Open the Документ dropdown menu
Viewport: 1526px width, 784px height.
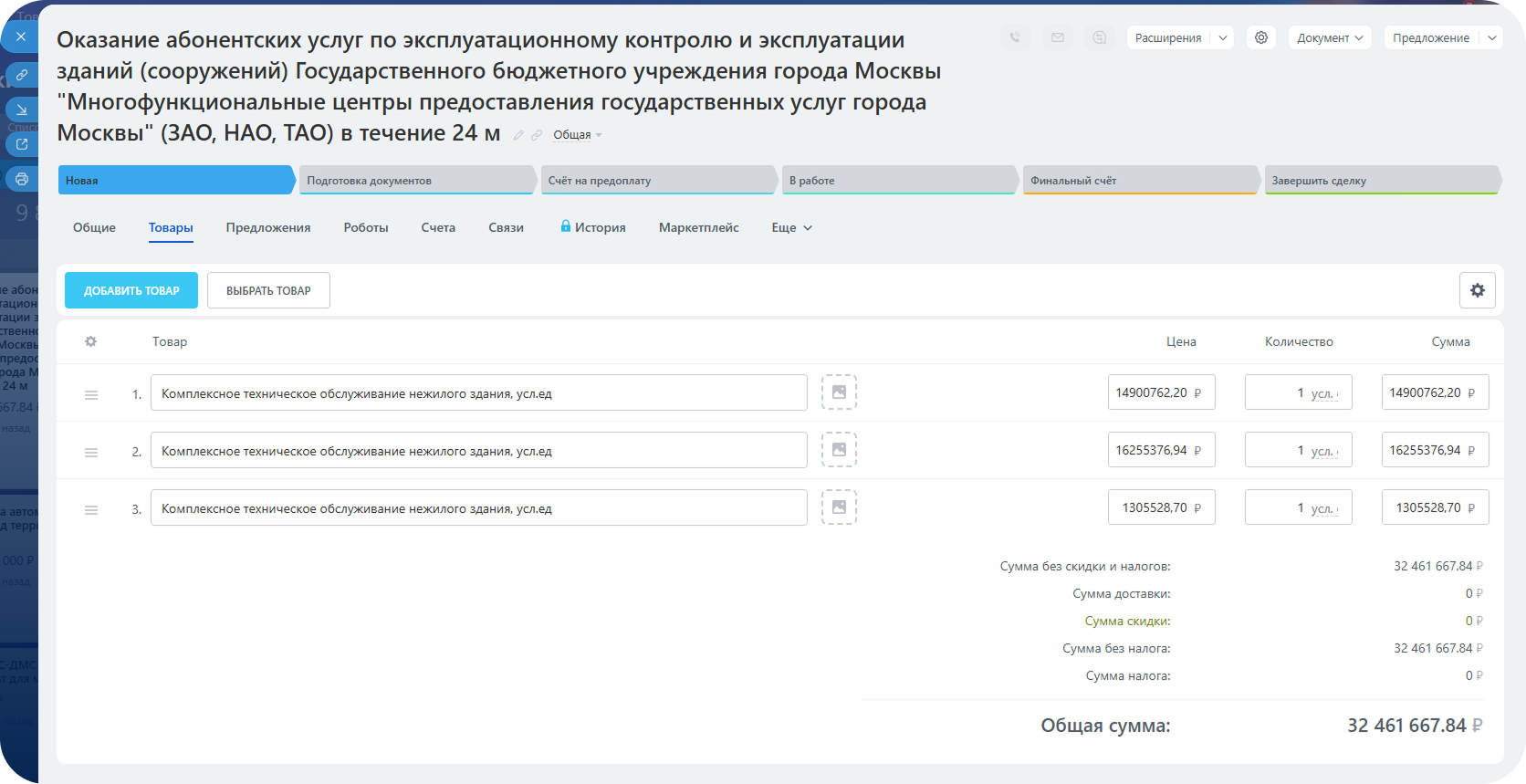(1329, 37)
